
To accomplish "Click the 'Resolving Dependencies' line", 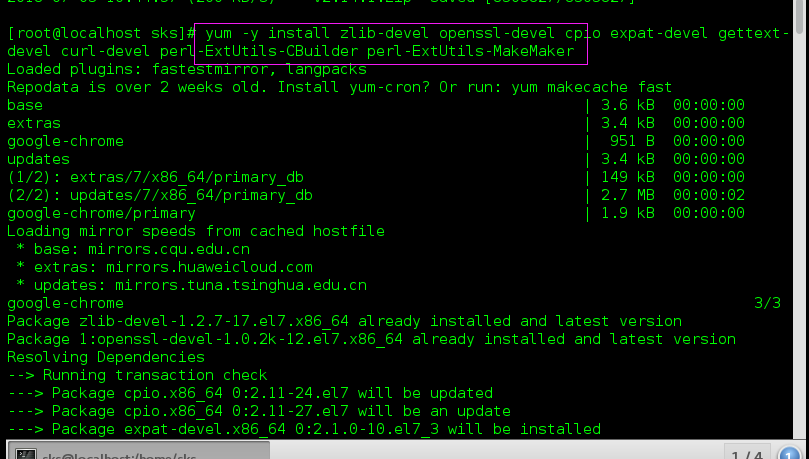I will point(106,357).
